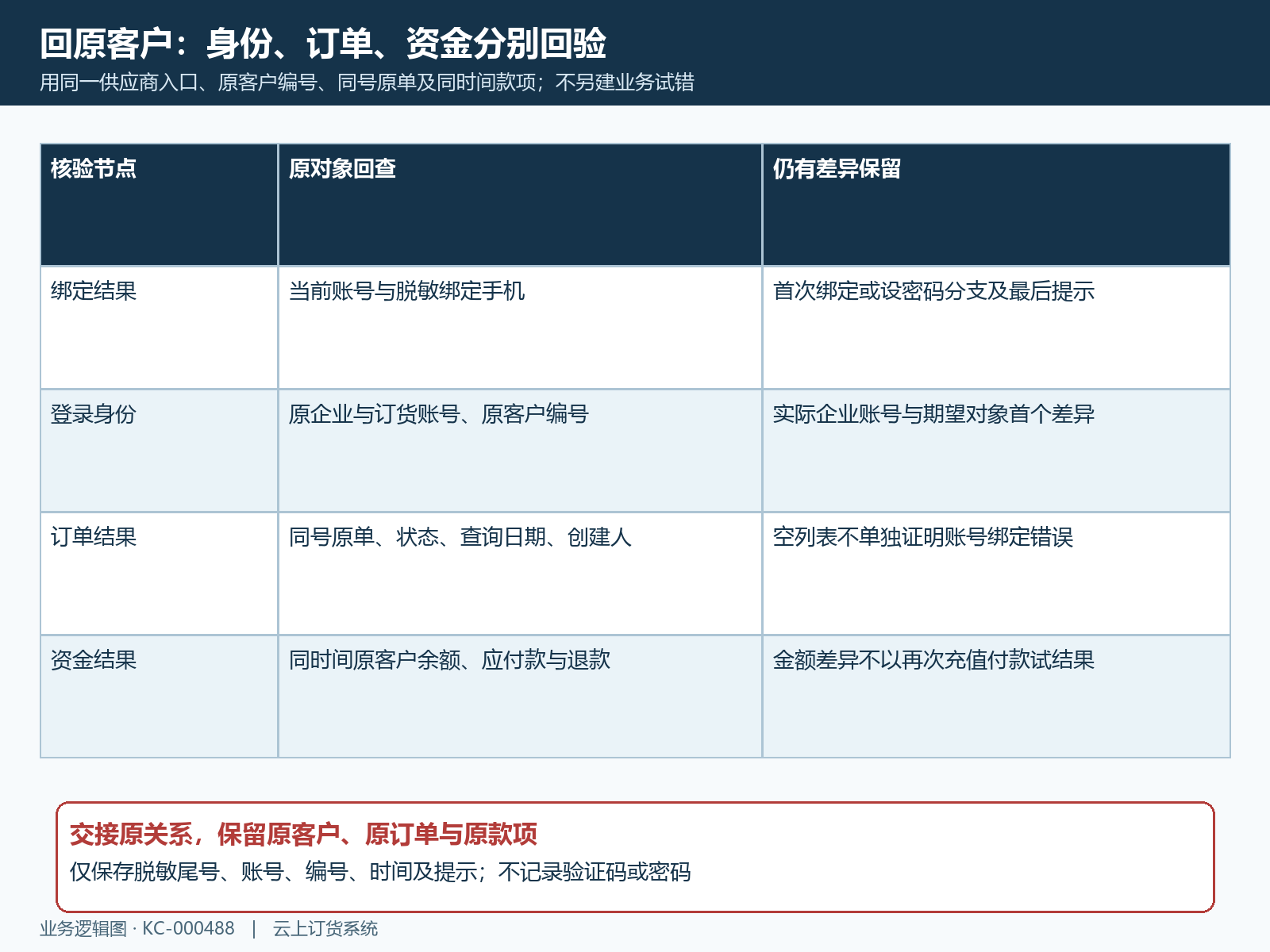
Task: Click the cell "金额差异不以再次充值付款试结果"
Action: (x=996, y=697)
